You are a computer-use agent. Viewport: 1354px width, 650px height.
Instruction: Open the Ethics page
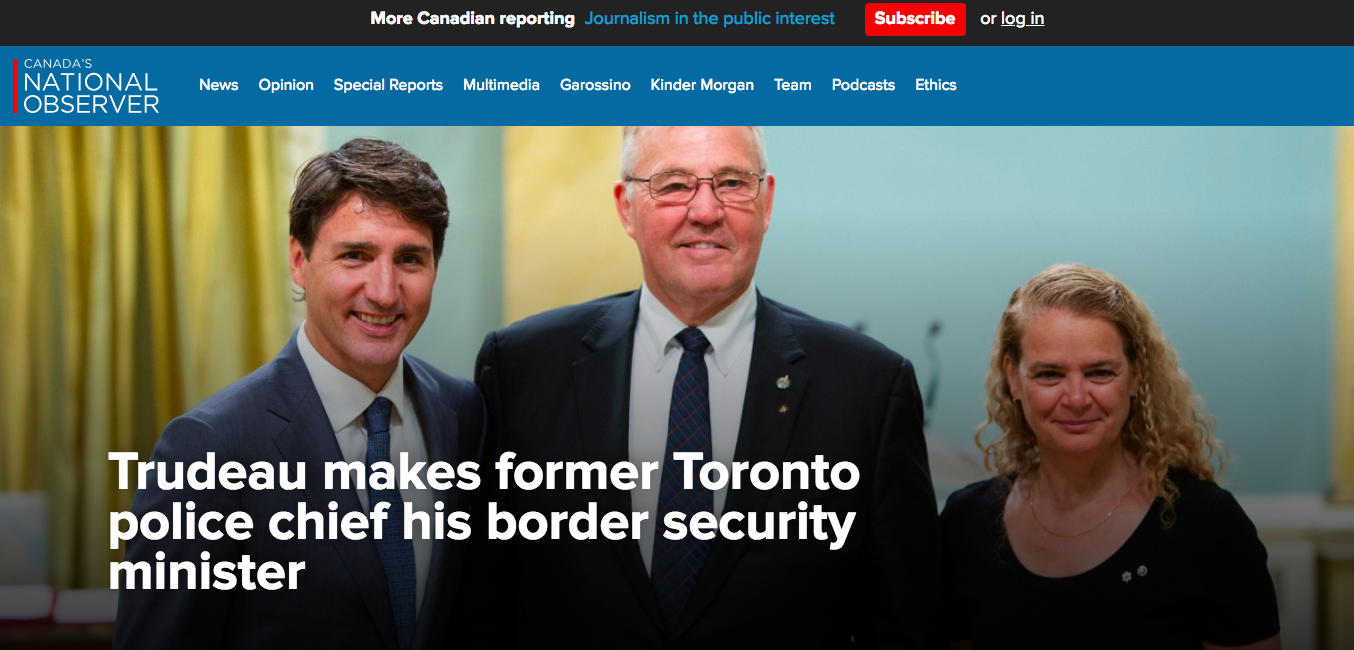click(936, 85)
